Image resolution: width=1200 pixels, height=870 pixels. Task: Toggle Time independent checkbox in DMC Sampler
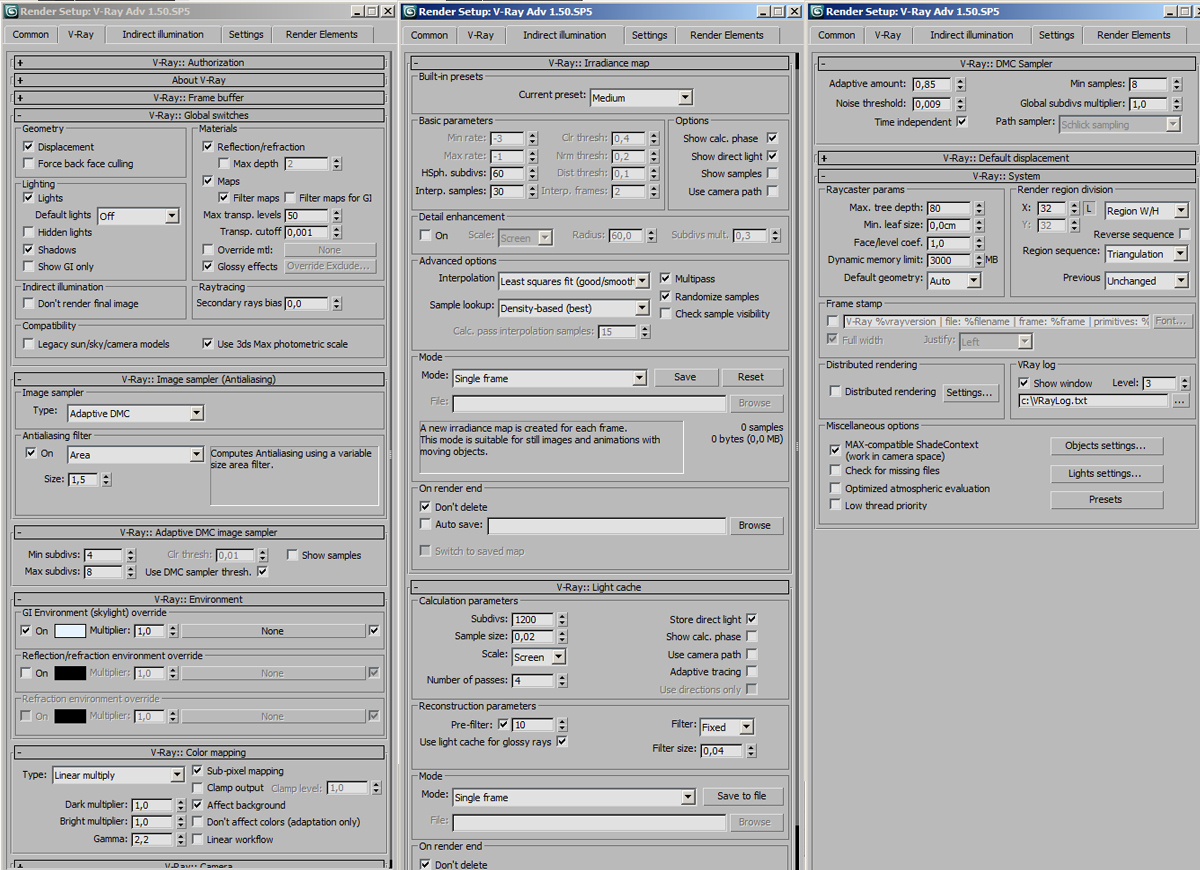[962, 122]
